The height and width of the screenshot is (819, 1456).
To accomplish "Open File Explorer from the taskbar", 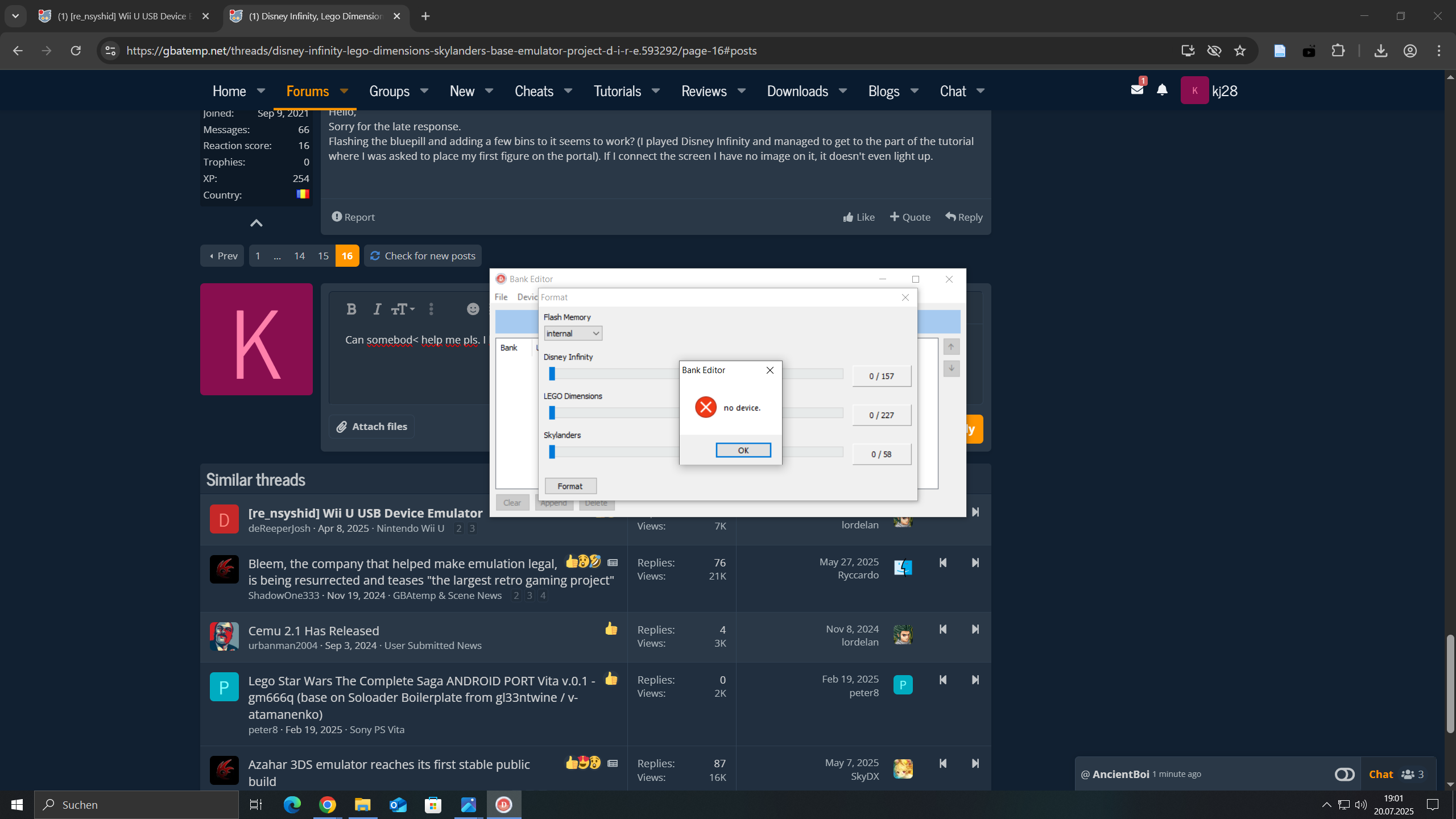I will 363,805.
